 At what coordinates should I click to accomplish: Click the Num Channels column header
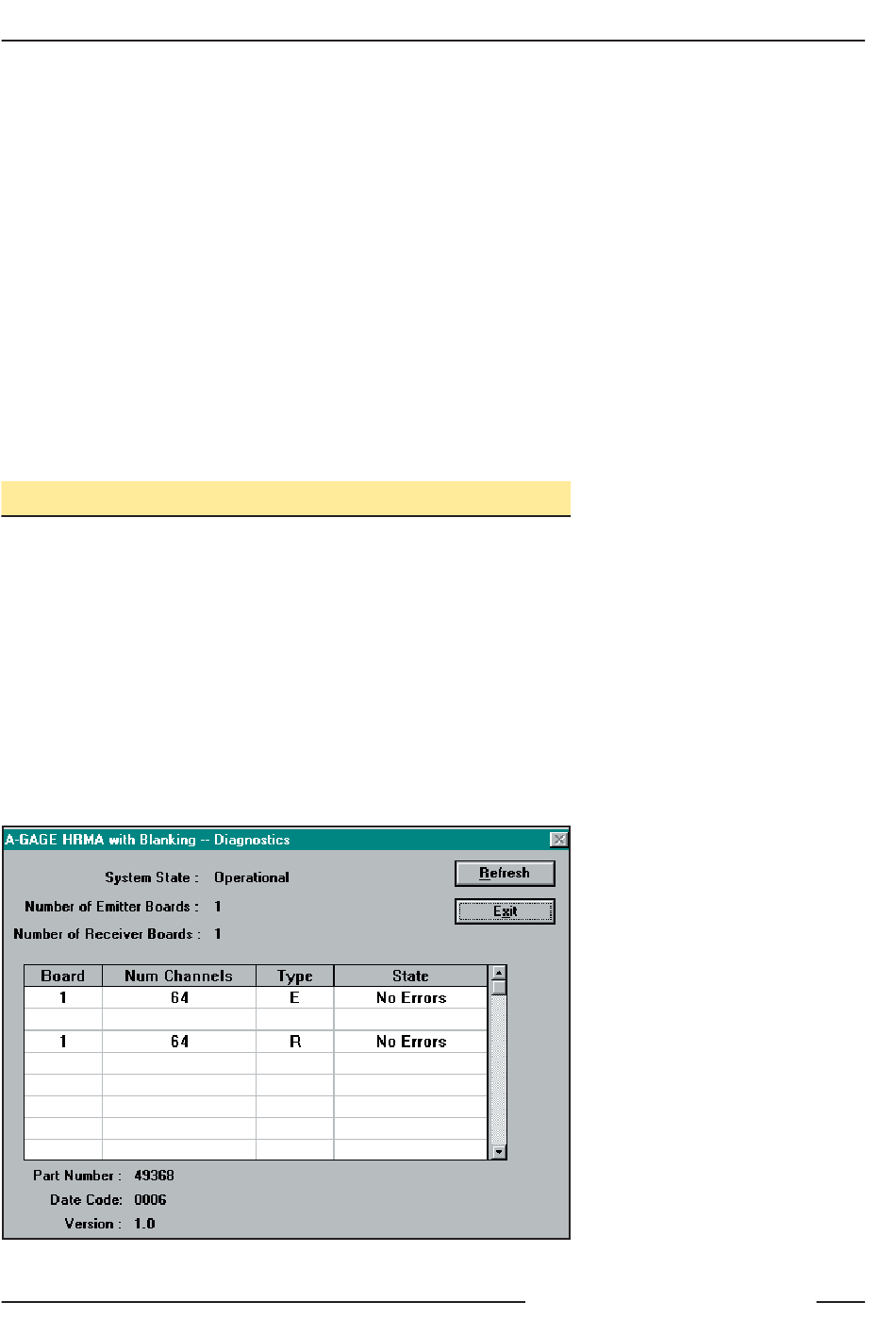point(179,977)
